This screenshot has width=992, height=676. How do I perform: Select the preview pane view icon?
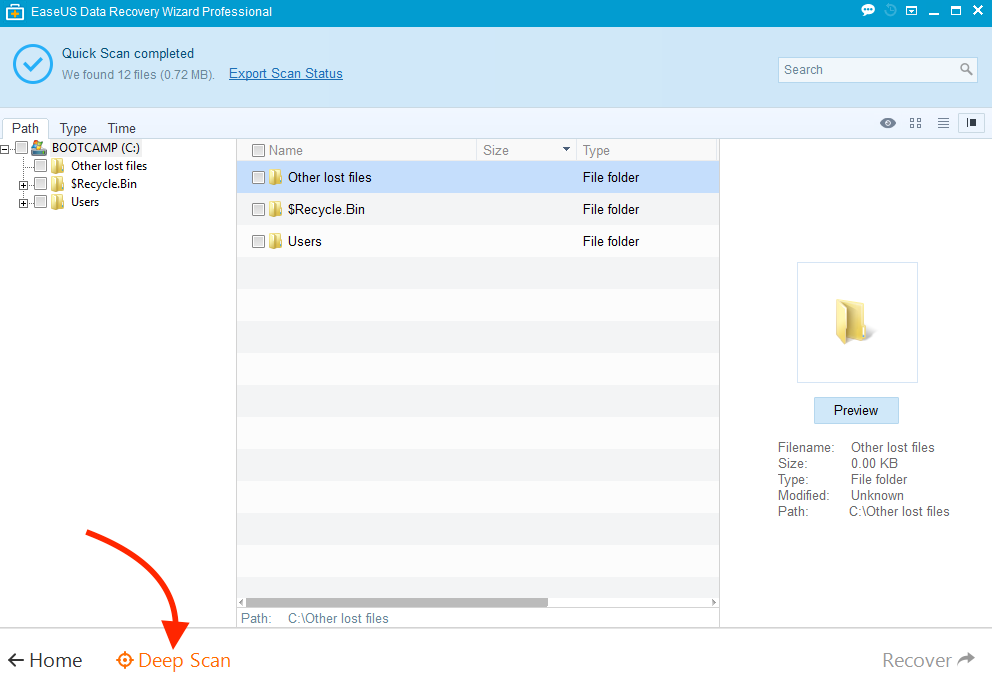pos(970,123)
